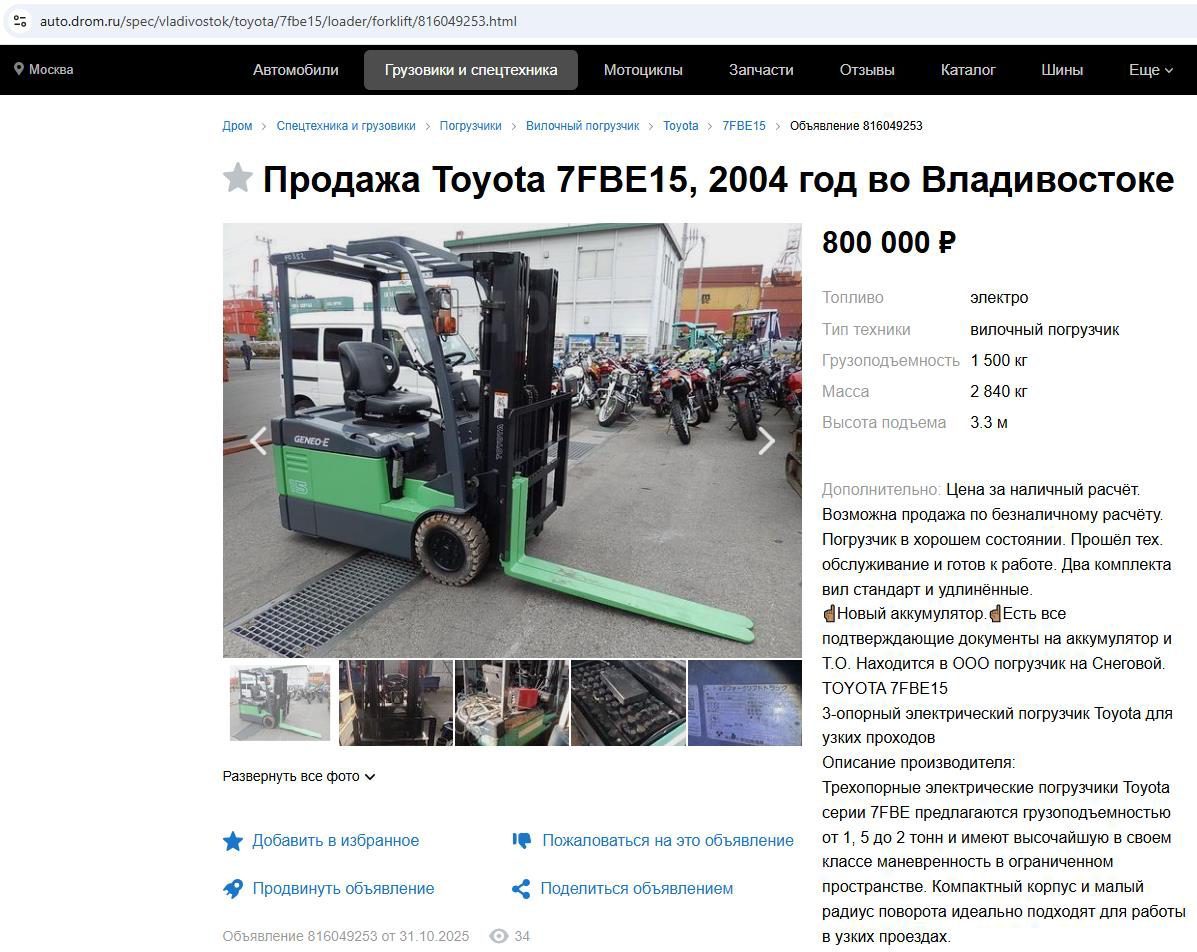1197x952 pixels.
Task: Select the third thumbnail with red charger
Action: point(511,703)
